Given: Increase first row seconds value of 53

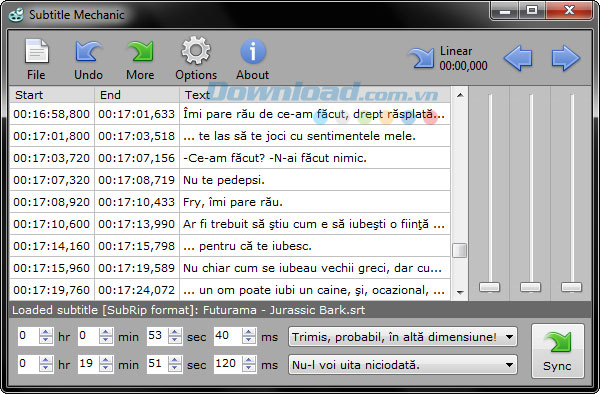Looking at the screenshot, I should click(x=175, y=332).
